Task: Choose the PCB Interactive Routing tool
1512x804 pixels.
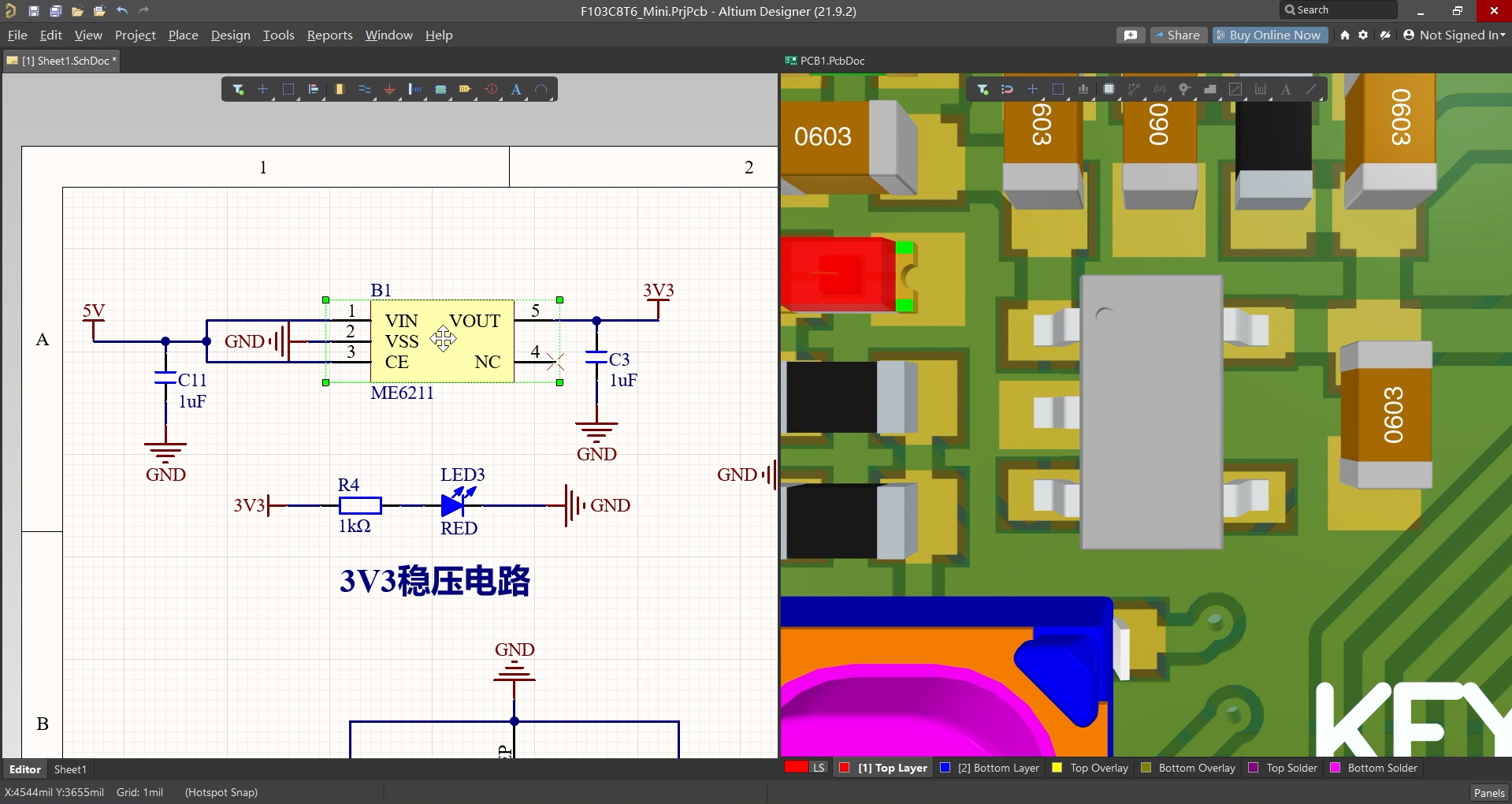Action: pyautogui.click(x=1134, y=89)
